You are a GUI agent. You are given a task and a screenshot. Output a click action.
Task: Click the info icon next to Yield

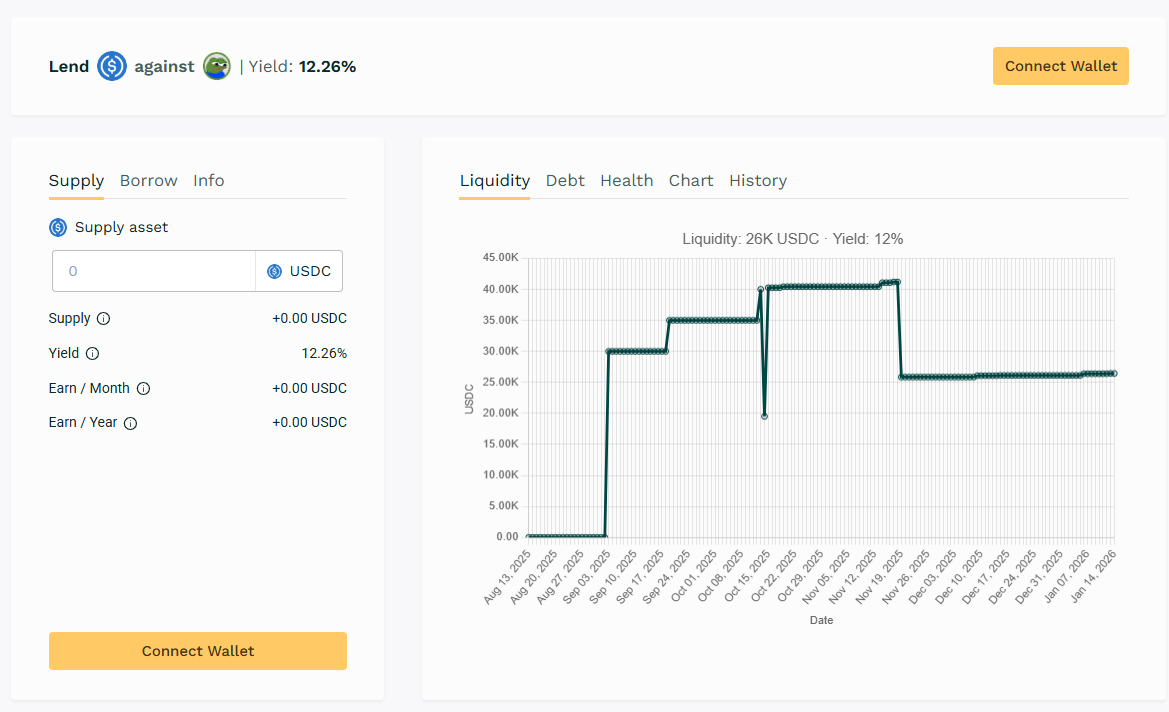[x=93, y=354]
